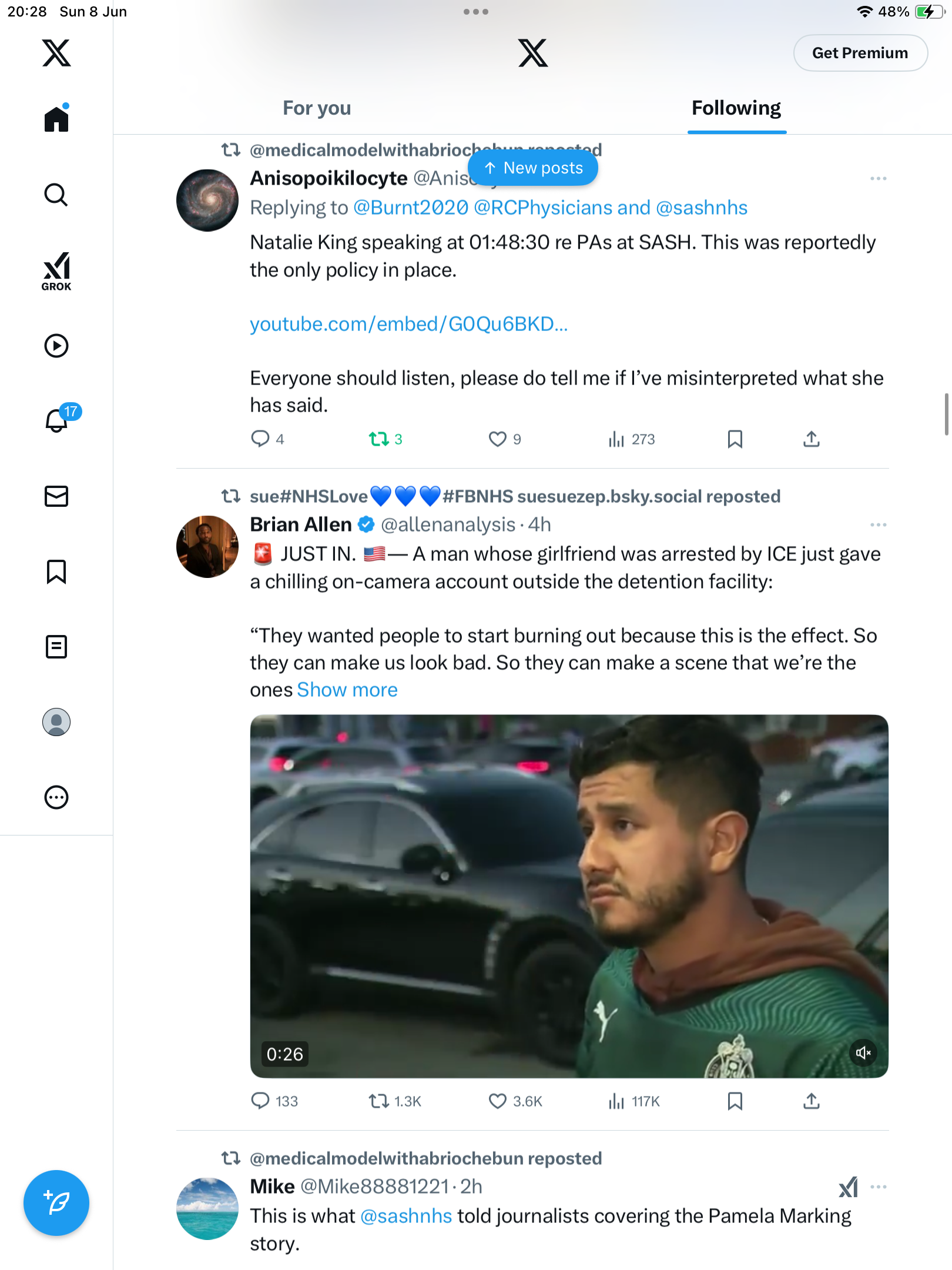Tap the compose new post button

point(56,1203)
